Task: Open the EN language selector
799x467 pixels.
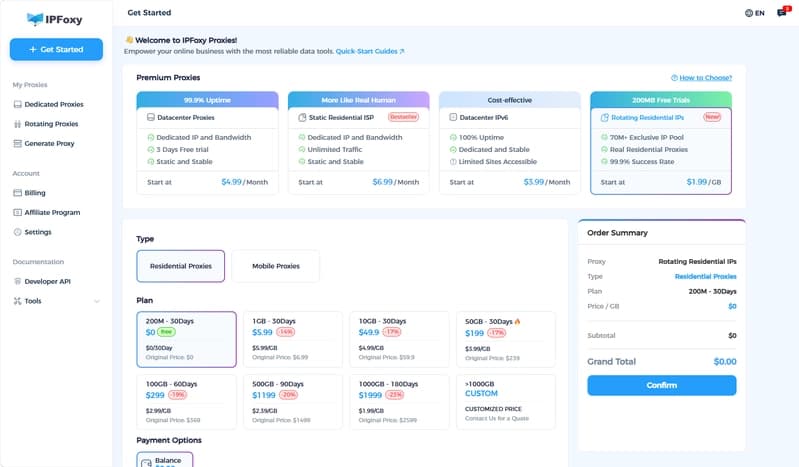Action: [x=755, y=13]
